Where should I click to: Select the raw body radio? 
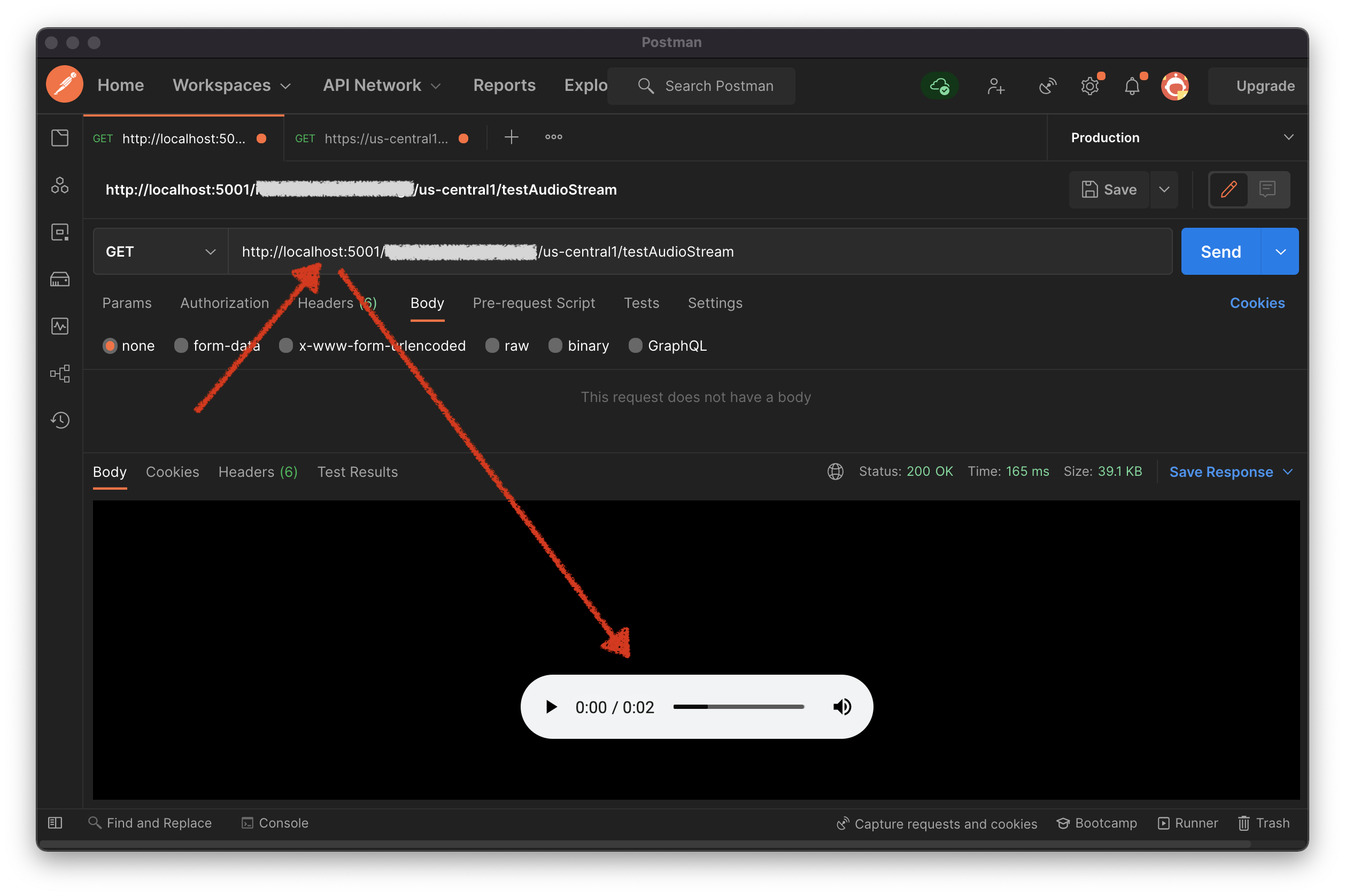point(492,346)
